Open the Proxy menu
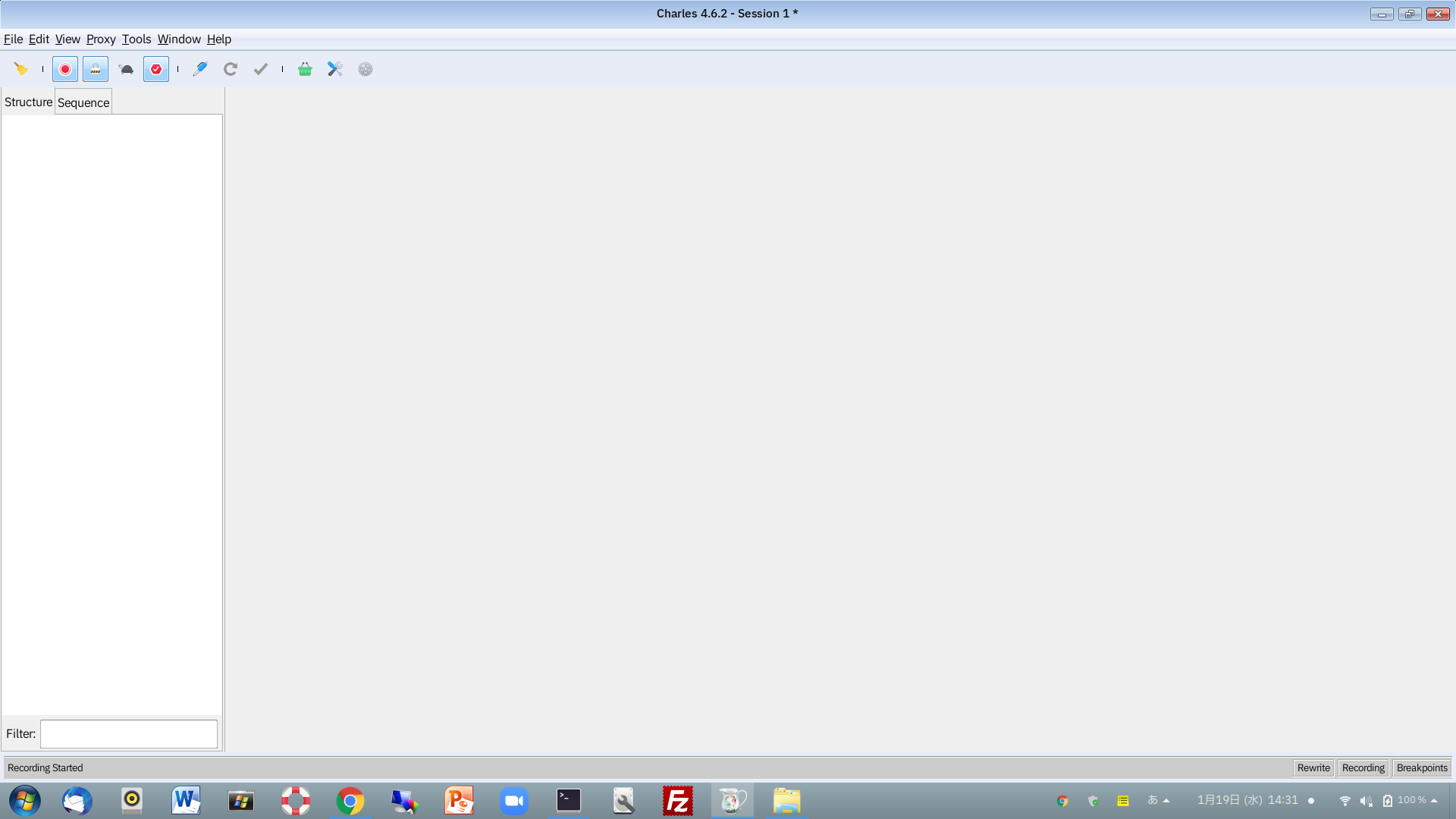This screenshot has height=819, width=1456. click(x=101, y=39)
